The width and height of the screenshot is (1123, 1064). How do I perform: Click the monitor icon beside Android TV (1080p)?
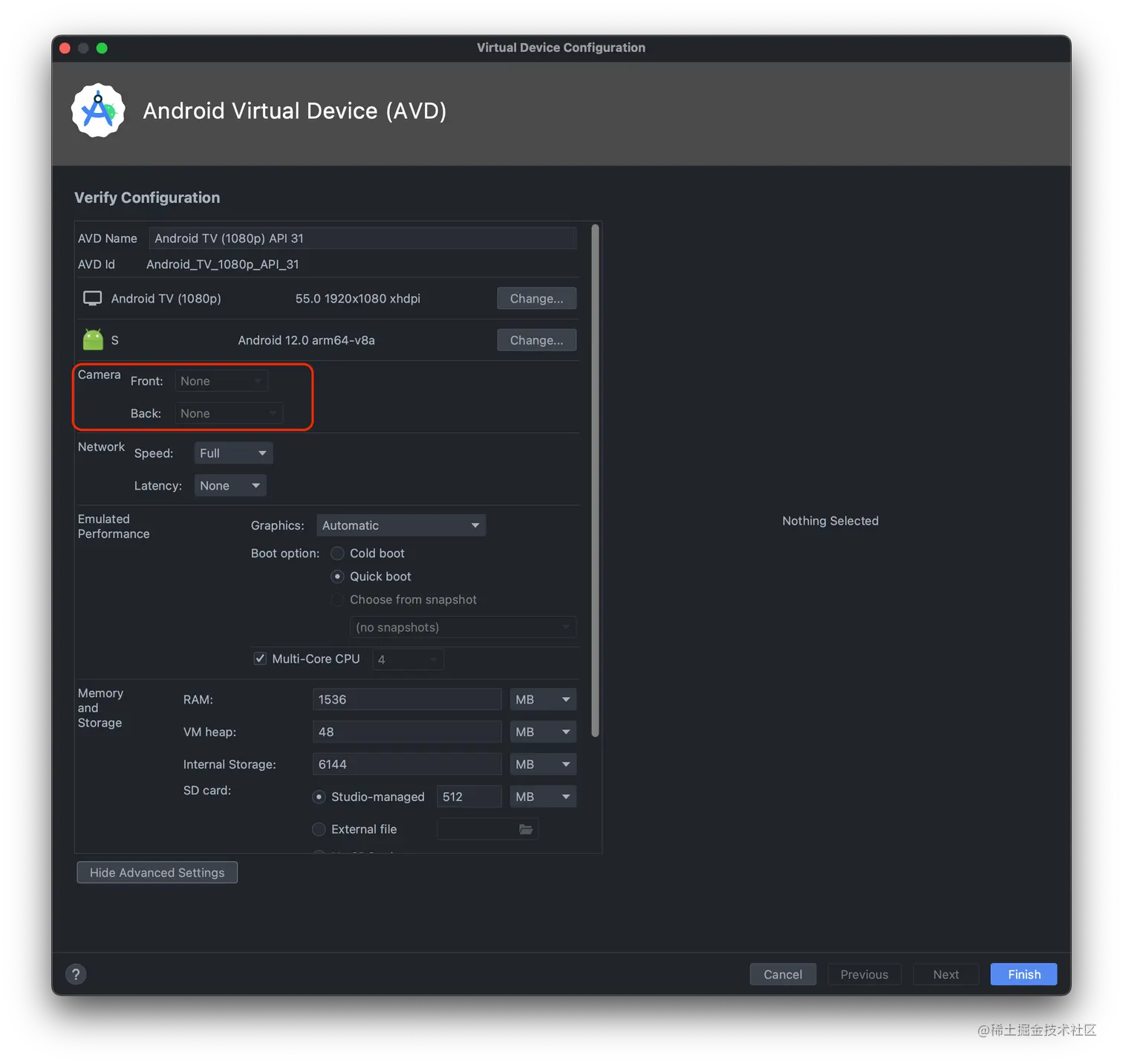pos(91,298)
